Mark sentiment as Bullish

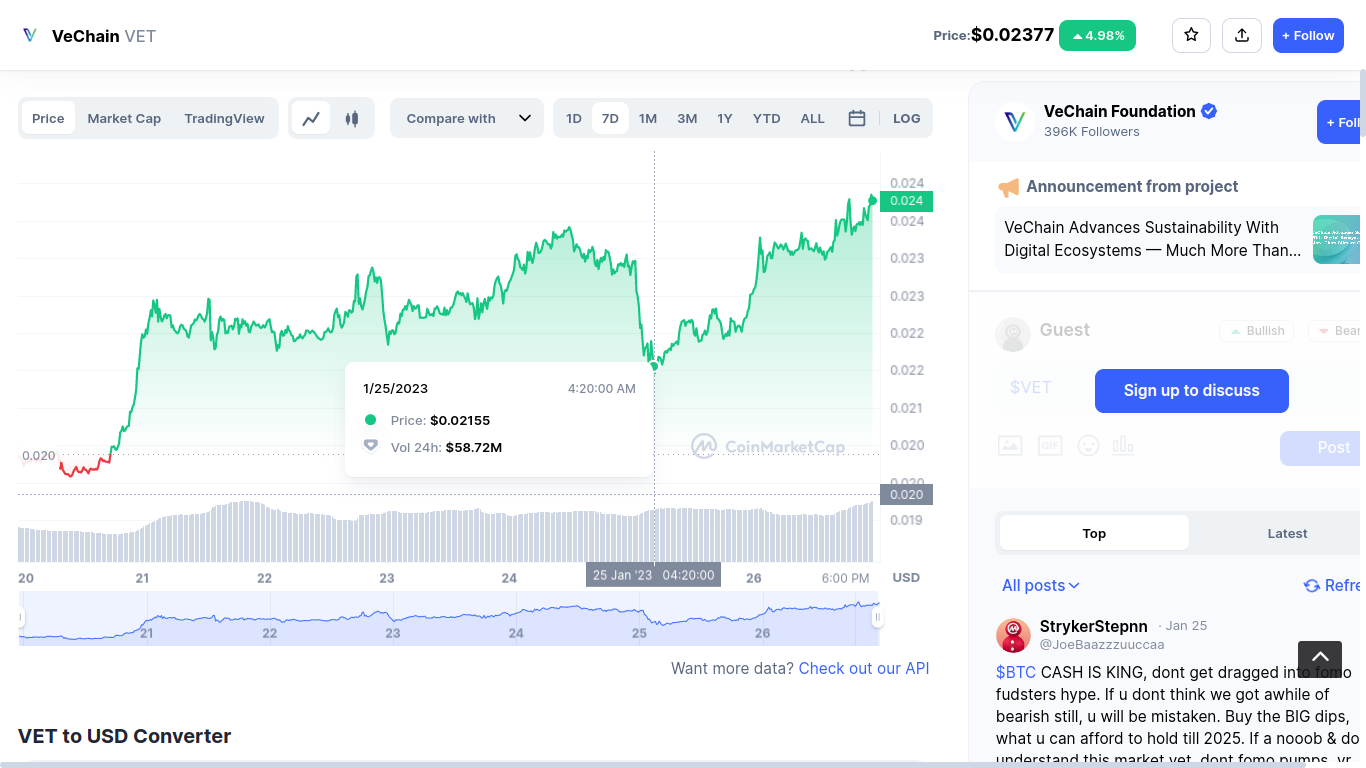1257,331
